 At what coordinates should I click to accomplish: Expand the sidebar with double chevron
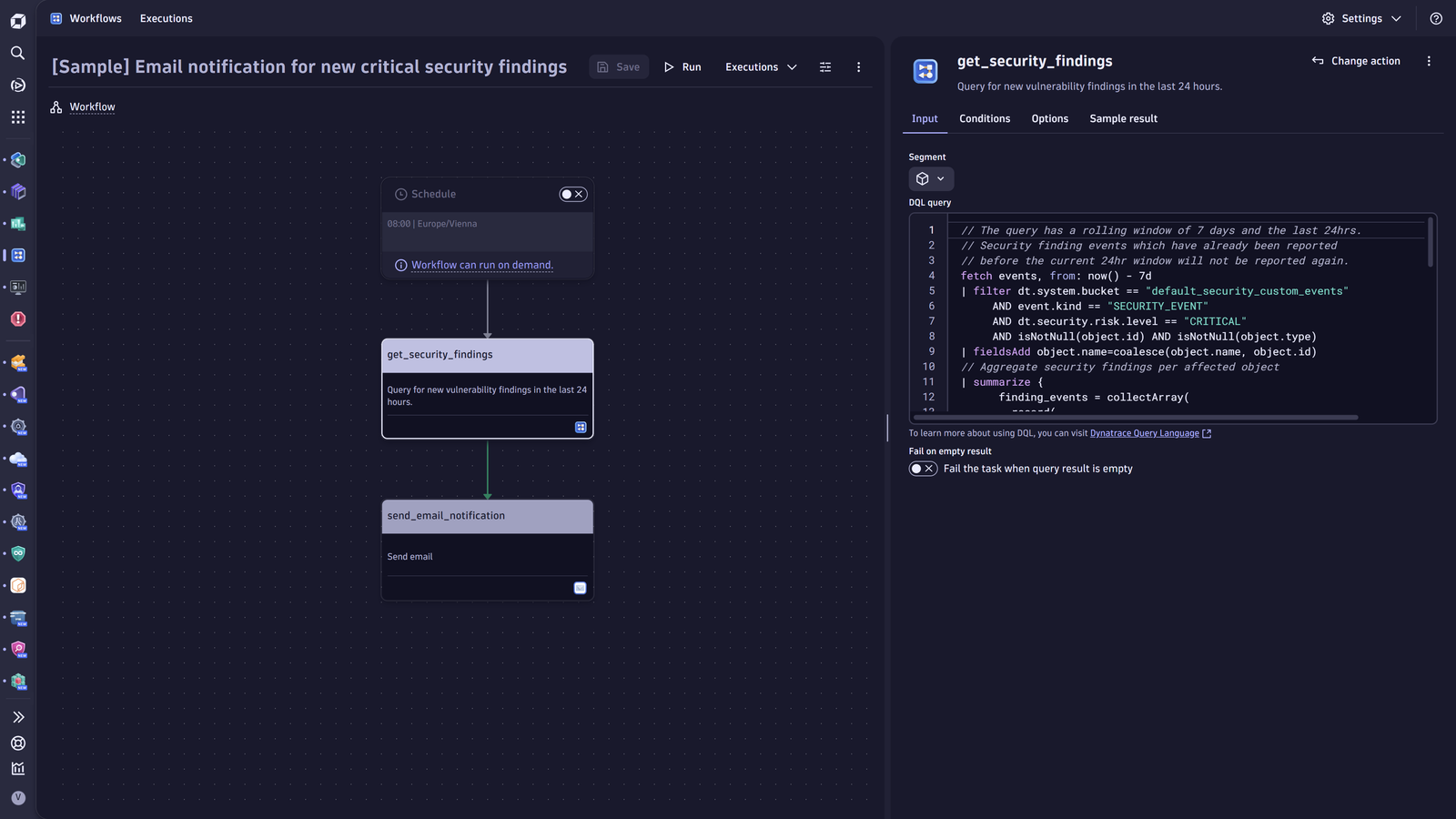point(18,717)
